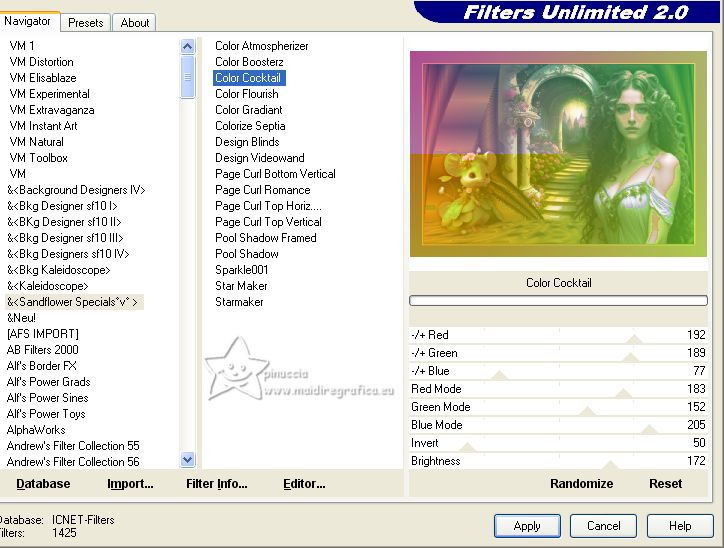The width and height of the screenshot is (724, 548).
Task: Click the -/+ Green slider handle
Action: pyautogui.click(x=630, y=357)
